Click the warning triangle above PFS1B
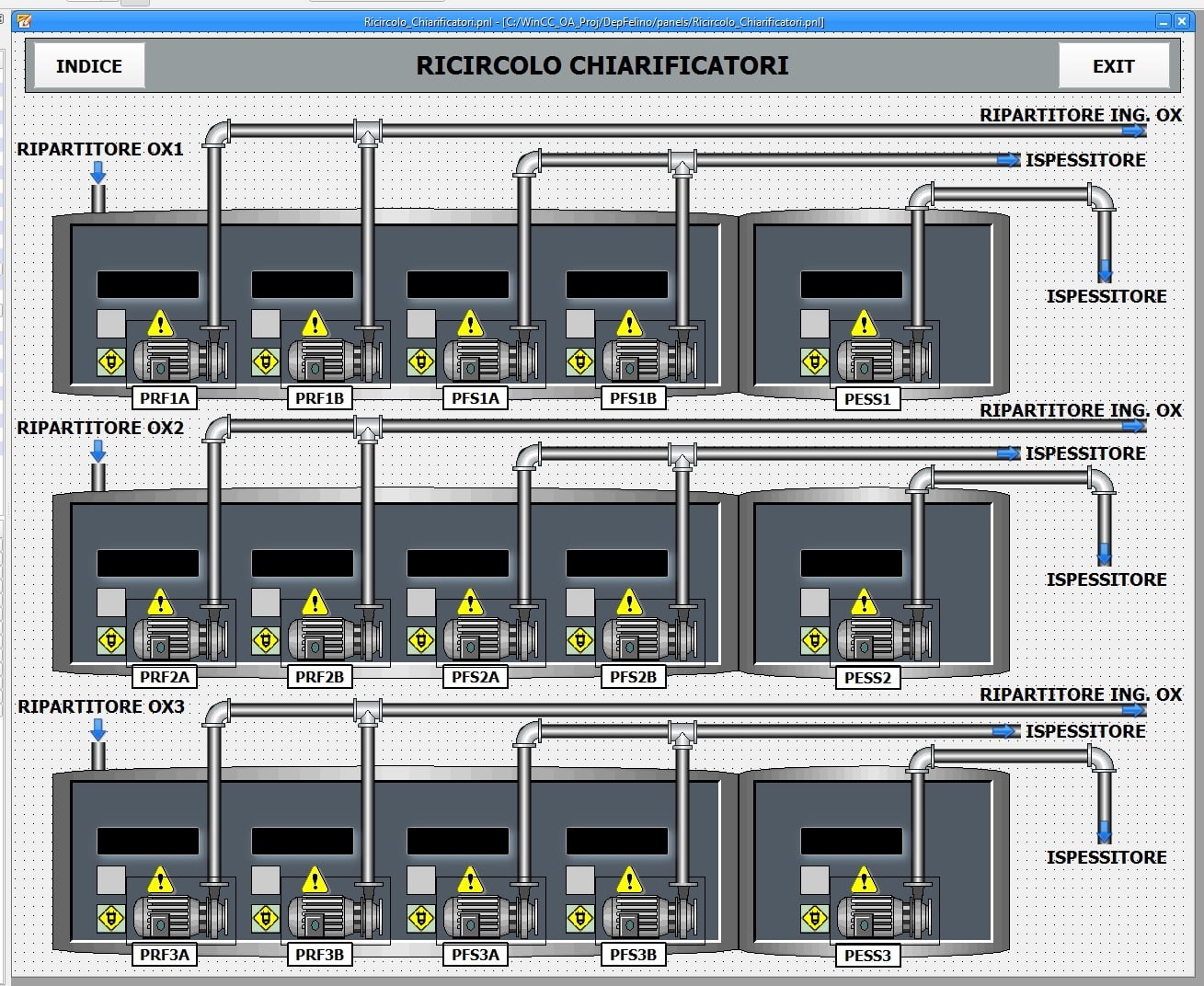Image resolution: width=1204 pixels, height=986 pixels. pos(629,324)
